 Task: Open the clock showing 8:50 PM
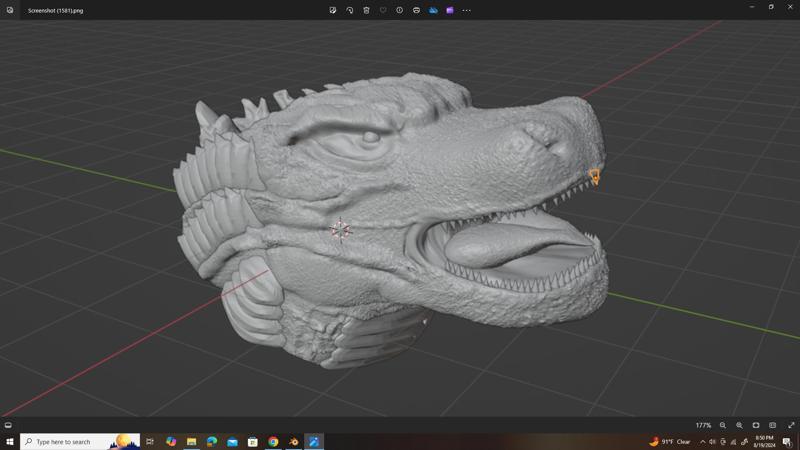pyautogui.click(x=764, y=442)
